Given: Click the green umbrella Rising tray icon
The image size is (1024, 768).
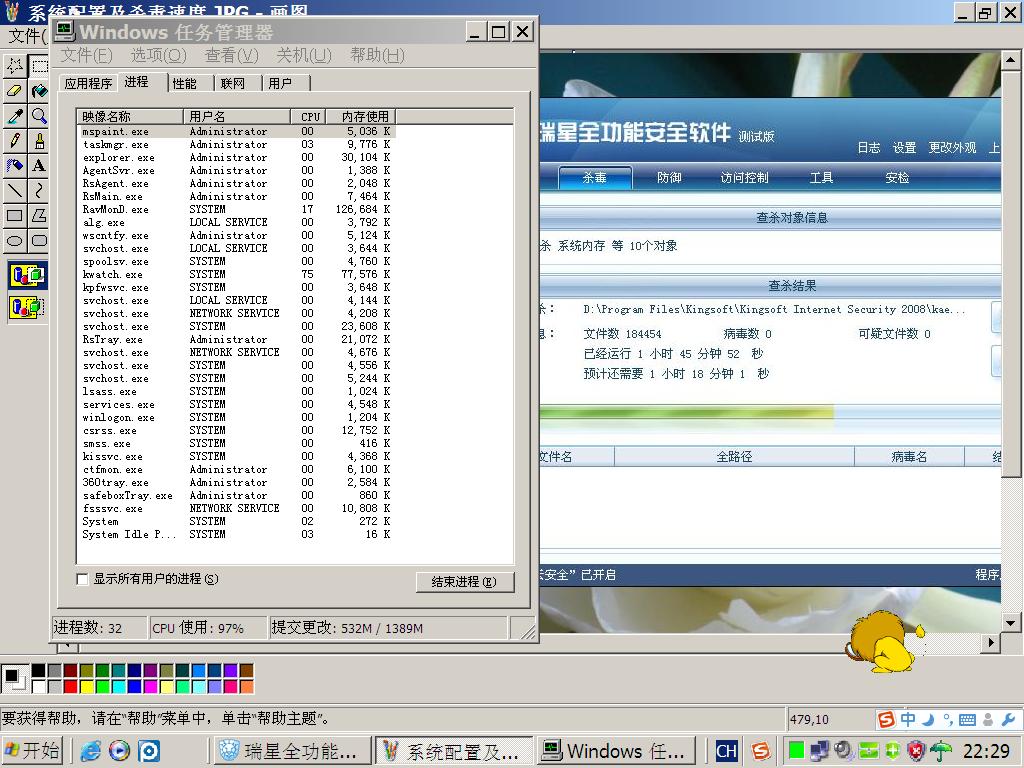Looking at the screenshot, I should (941, 751).
